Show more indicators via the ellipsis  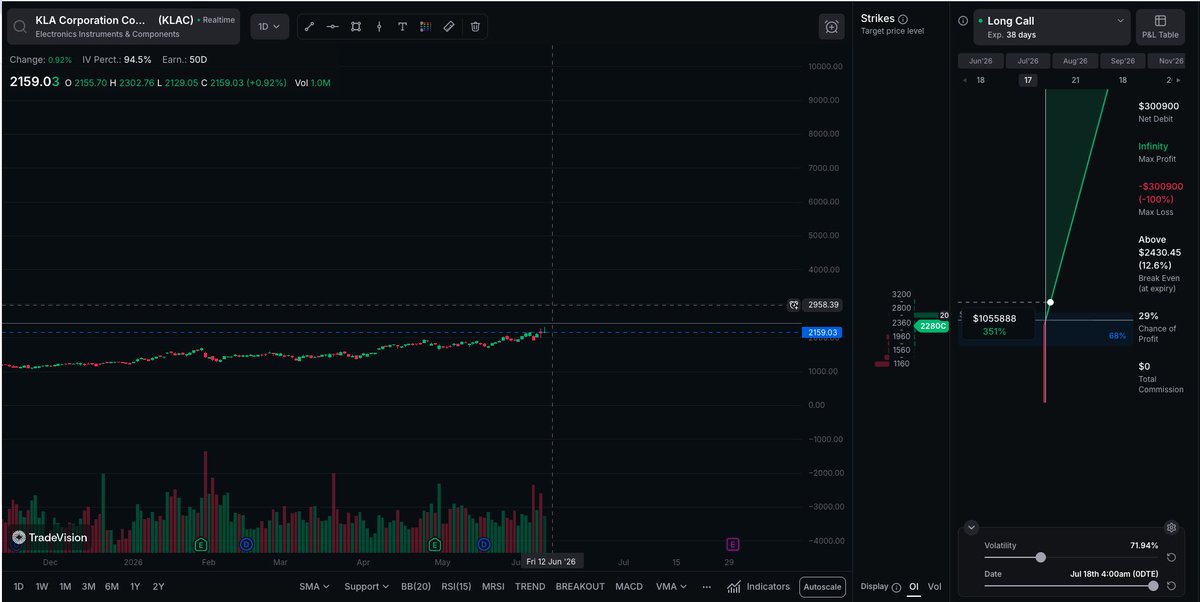click(709, 587)
